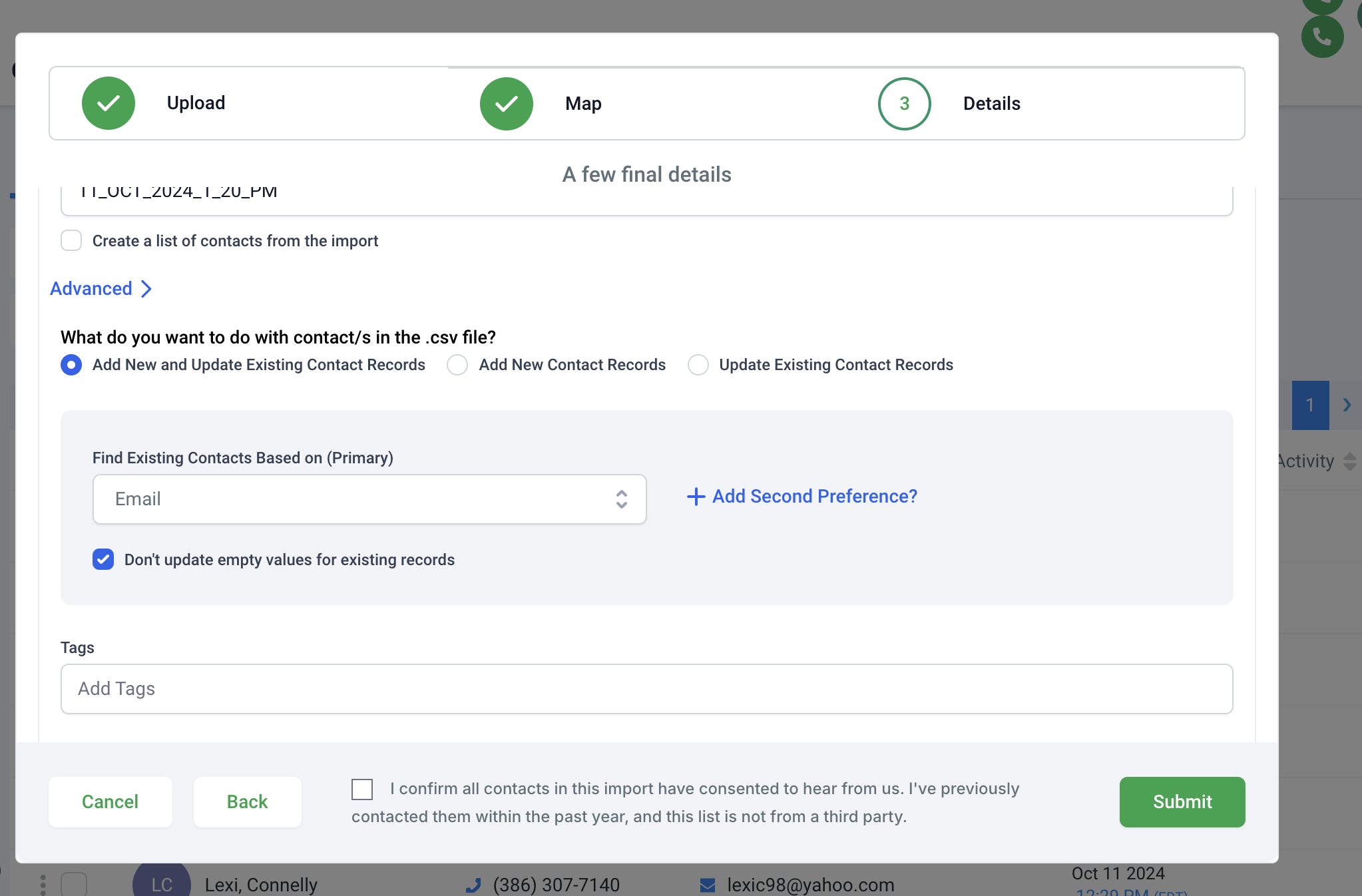The height and width of the screenshot is (896, 1362).
Task: Click the email envelope icon beside lexic98
Action: (708, 885)
